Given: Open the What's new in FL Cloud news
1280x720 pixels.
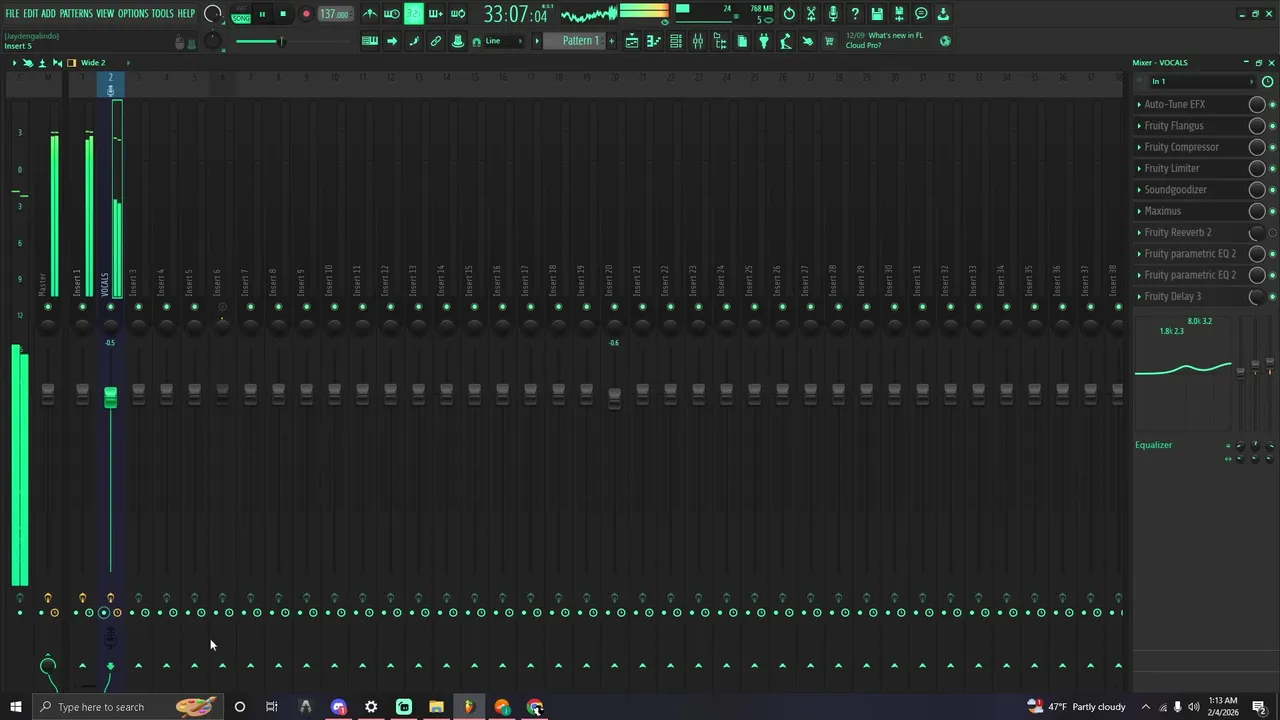Looking at the screenshot, I should tap(885, 41).
